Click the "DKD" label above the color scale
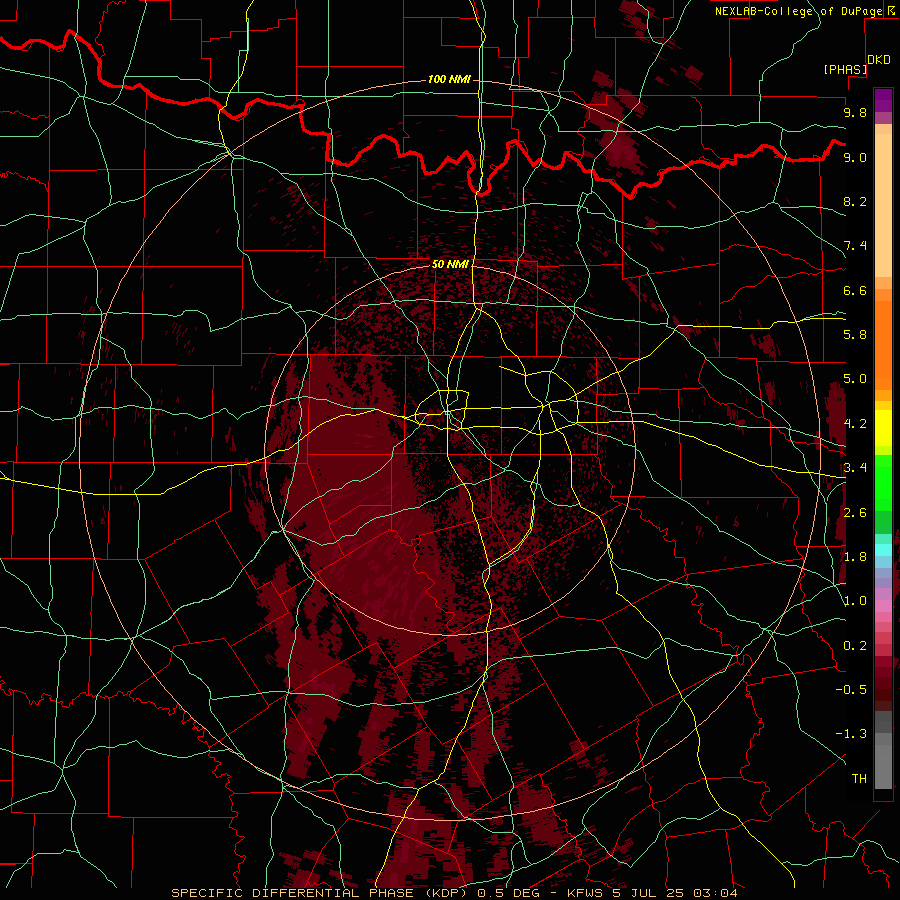900x900 pixels. tap(879, 60)
